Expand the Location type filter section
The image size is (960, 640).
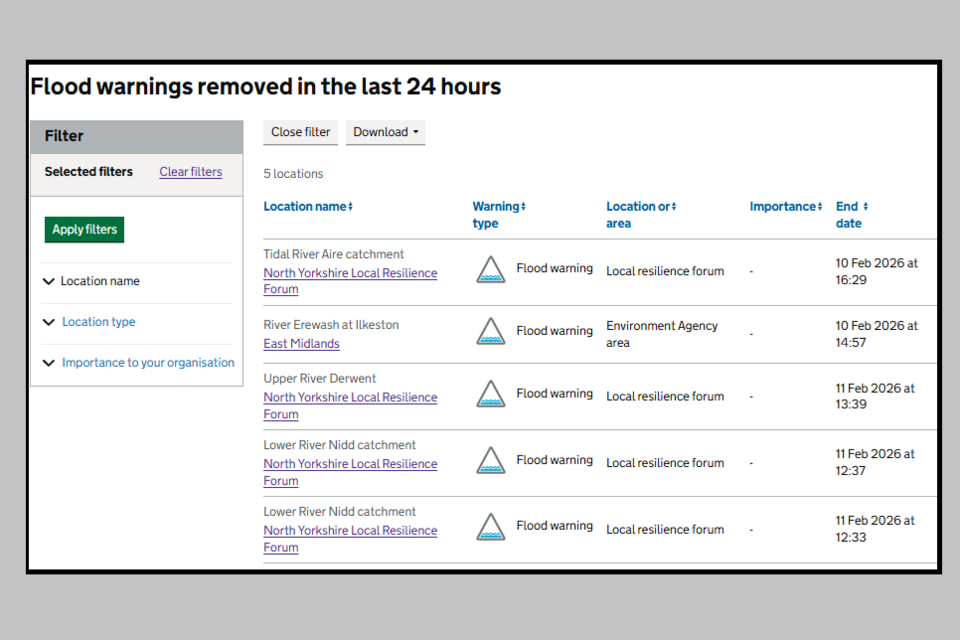click(98, 322)
